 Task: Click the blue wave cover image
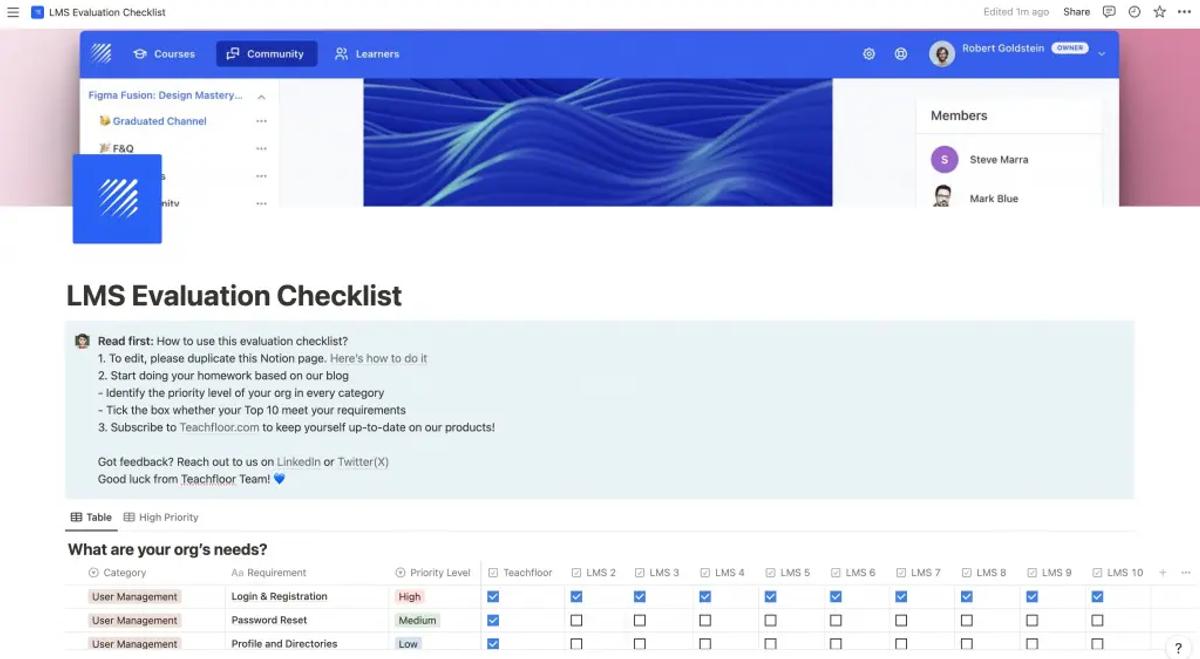point(598,142)
